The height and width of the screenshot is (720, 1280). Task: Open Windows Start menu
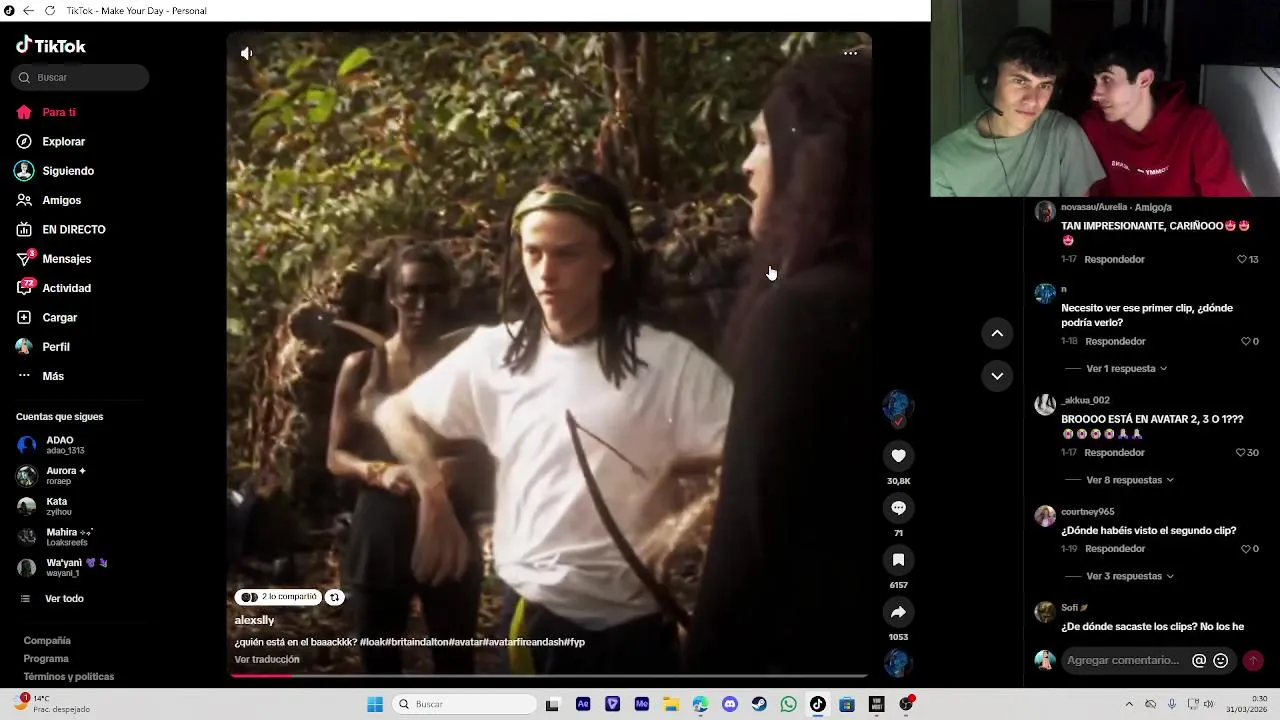coord(375,704)
